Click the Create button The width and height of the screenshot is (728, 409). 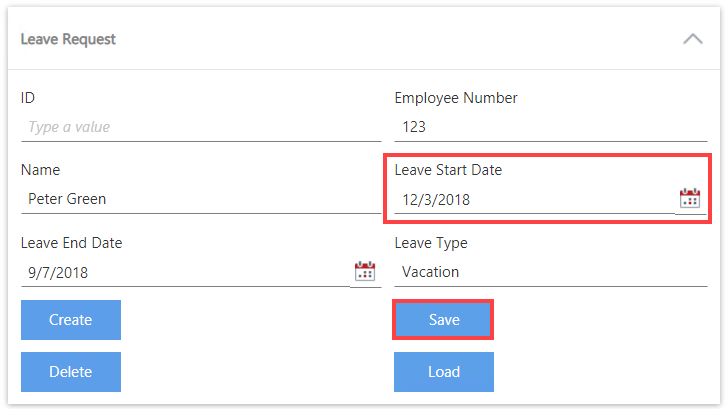71,320
